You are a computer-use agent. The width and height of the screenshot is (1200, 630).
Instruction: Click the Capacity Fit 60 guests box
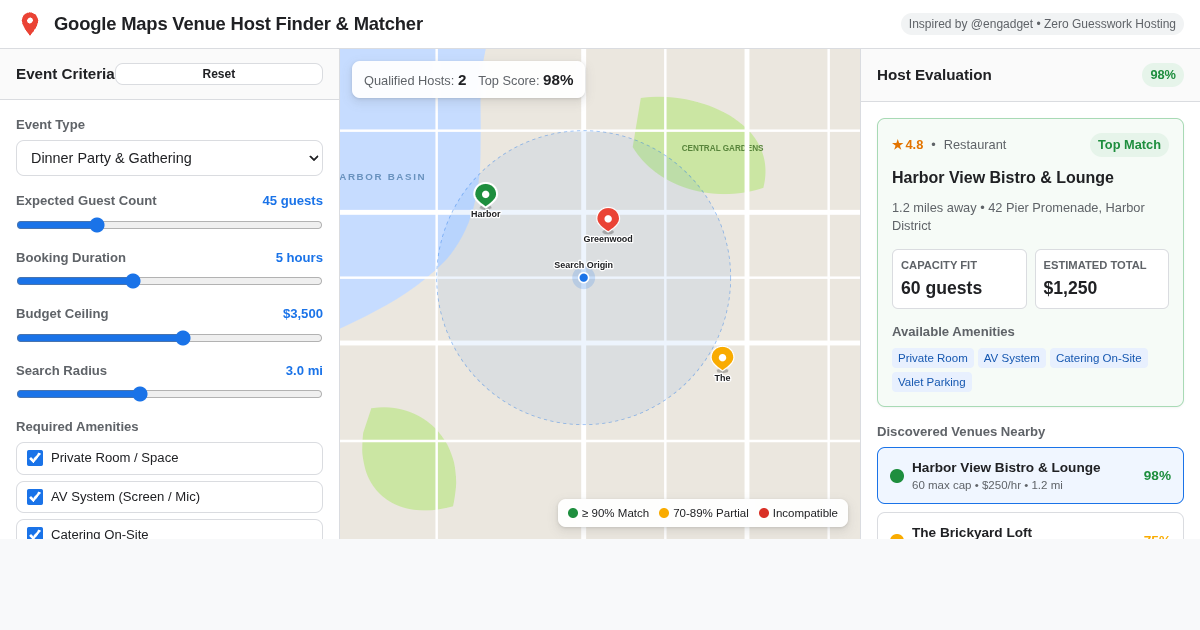959,279
